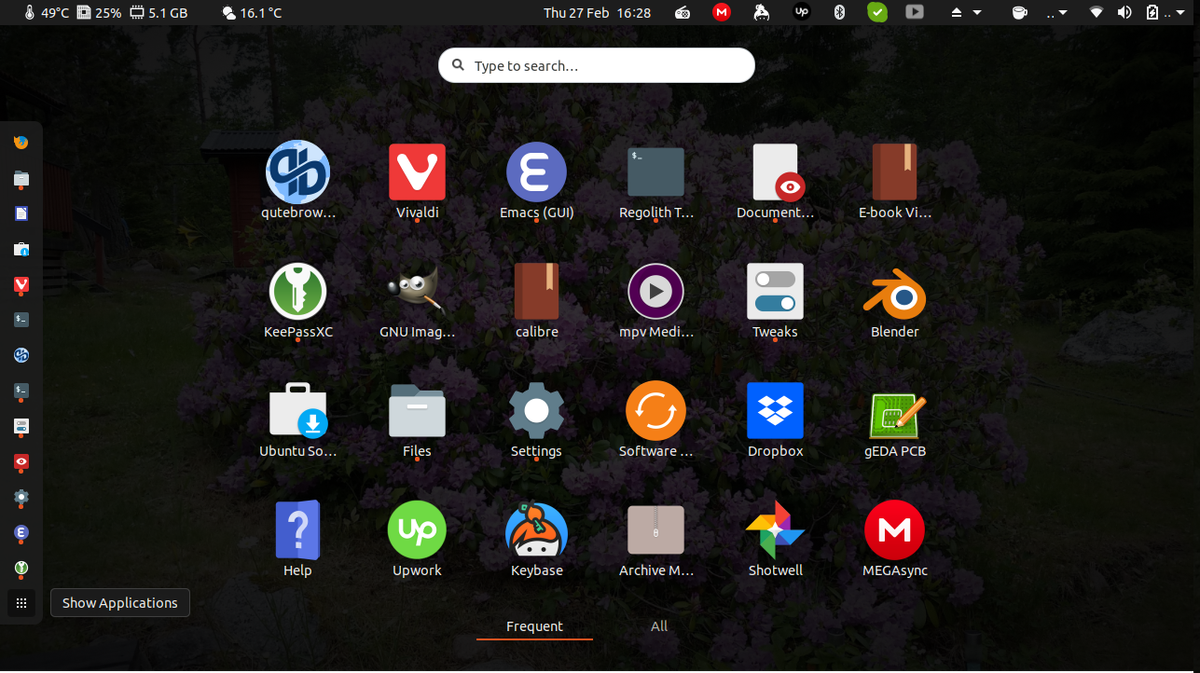
Task: Open Keybase tray icon in top bar
Action: click(x=761, y=13)
